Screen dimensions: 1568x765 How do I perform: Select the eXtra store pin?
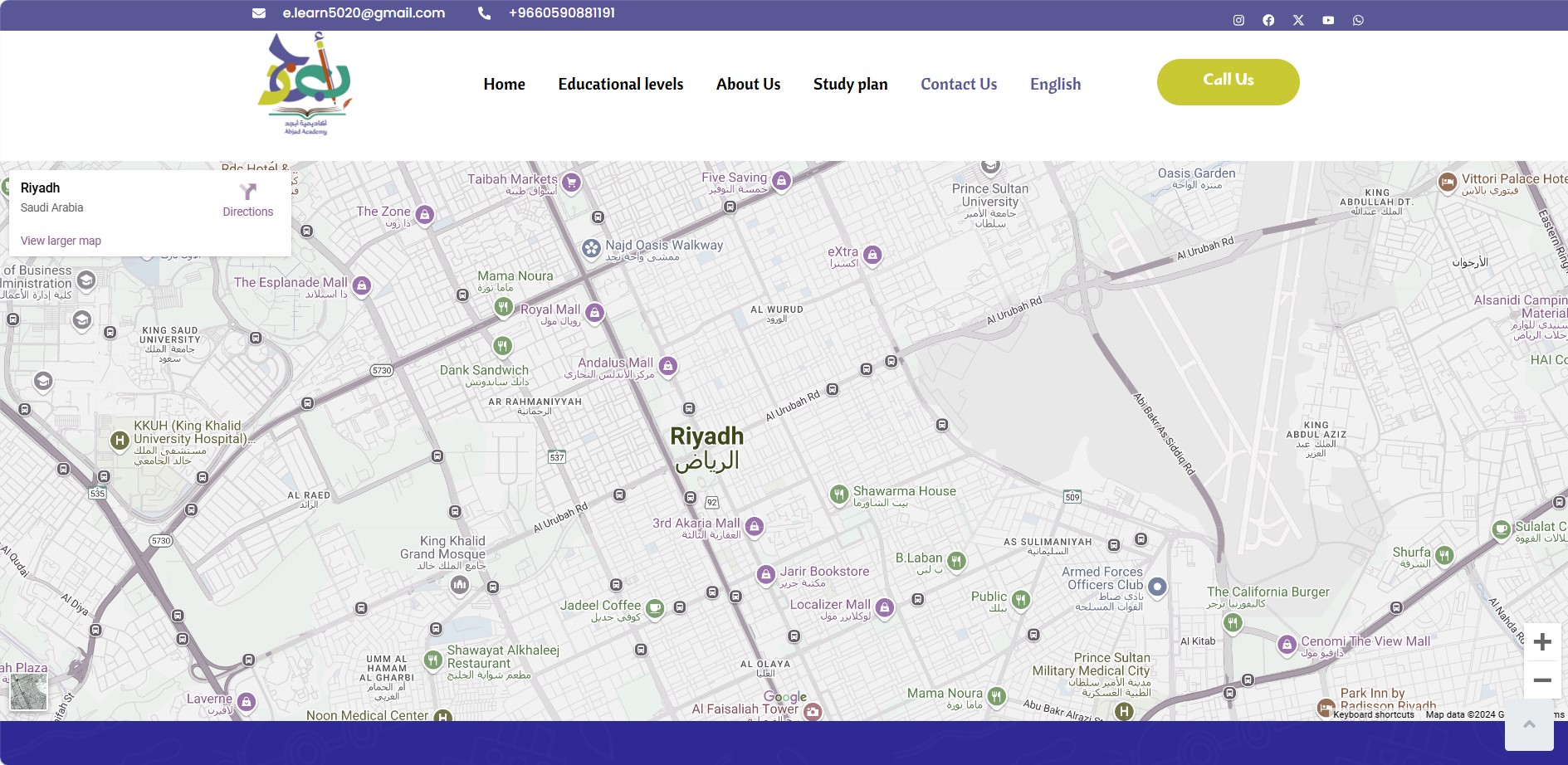pos(872,255)
